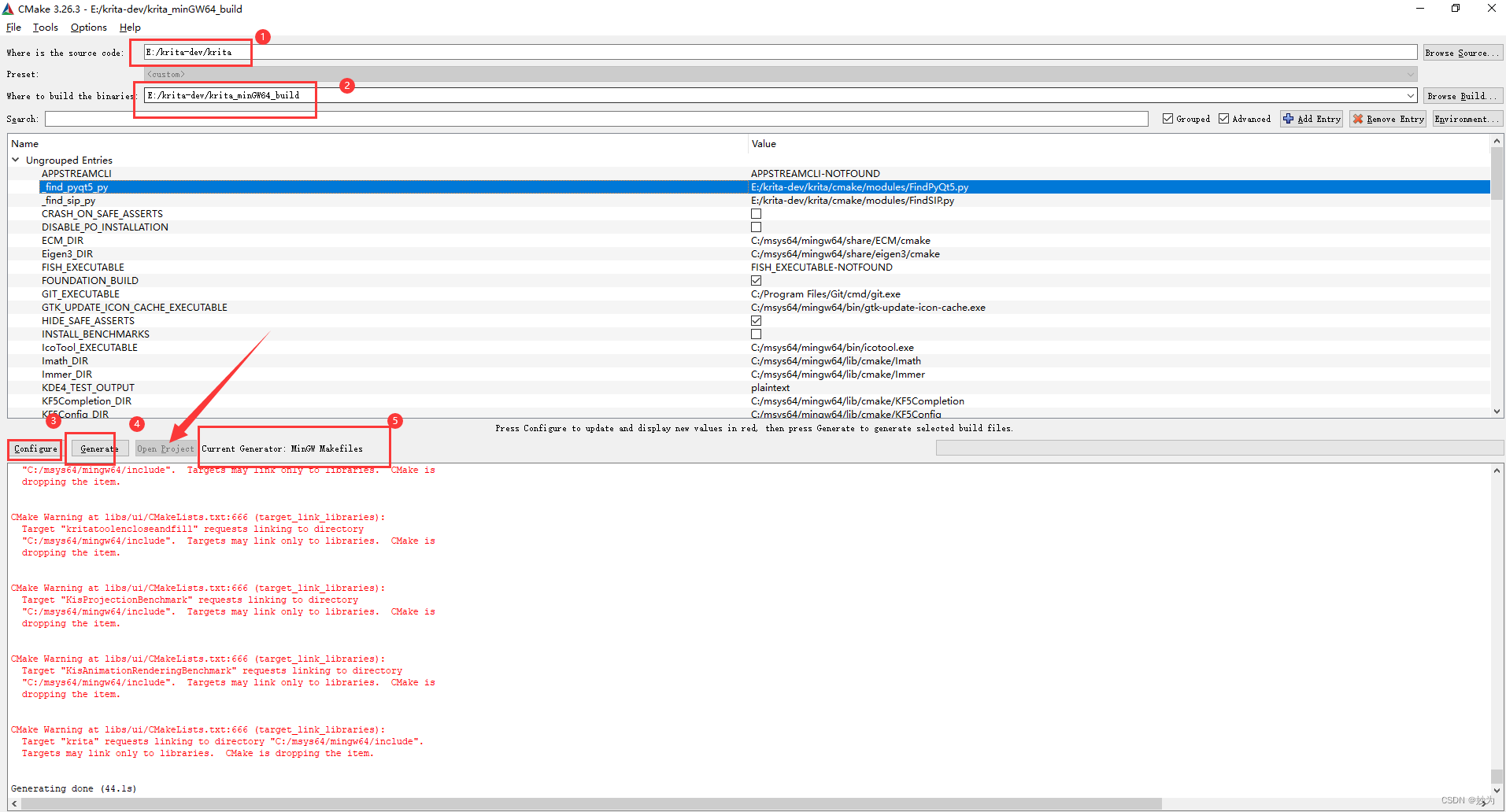This screenshot has width=1506, height=812.
Task: Select GTK_UPDATE_ICON_CACHE_EXECUTABLE entry
Action: [x=135, y=308]
